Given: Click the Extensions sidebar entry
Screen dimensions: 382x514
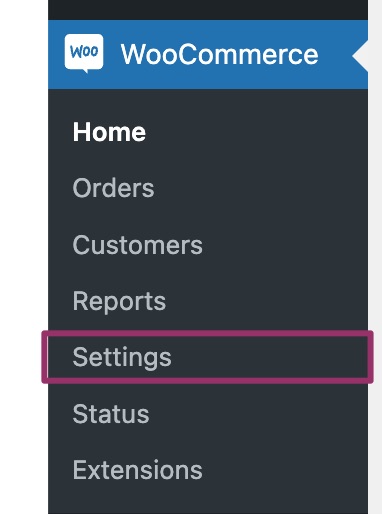Looking at the screenshot, I should [x=138, y=470].
